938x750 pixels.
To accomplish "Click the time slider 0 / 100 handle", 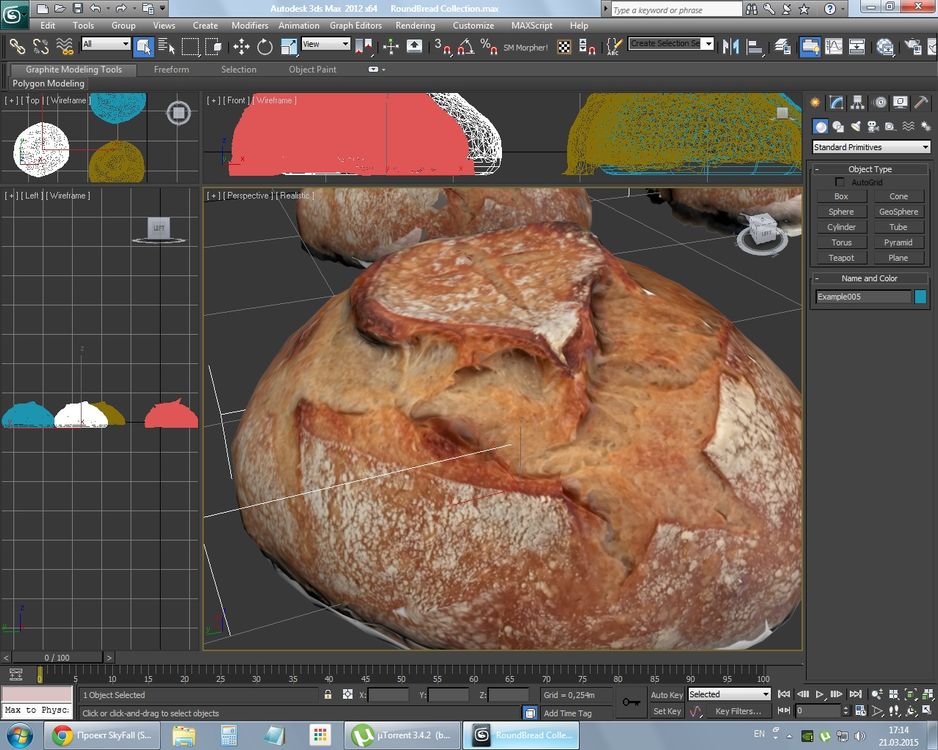I will pos(57,657).
